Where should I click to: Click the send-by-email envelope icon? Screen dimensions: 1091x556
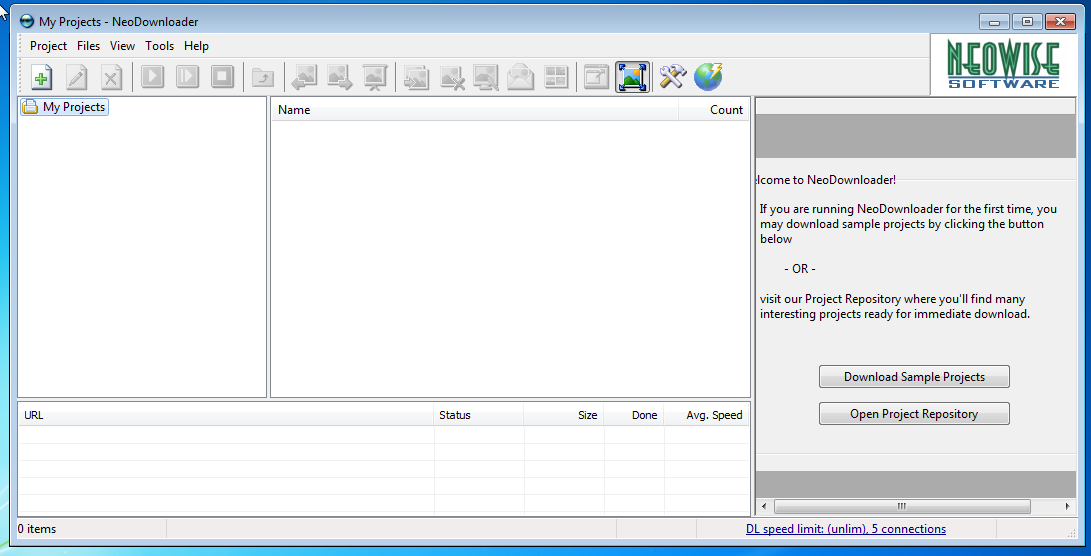click(x=520, y=77)
